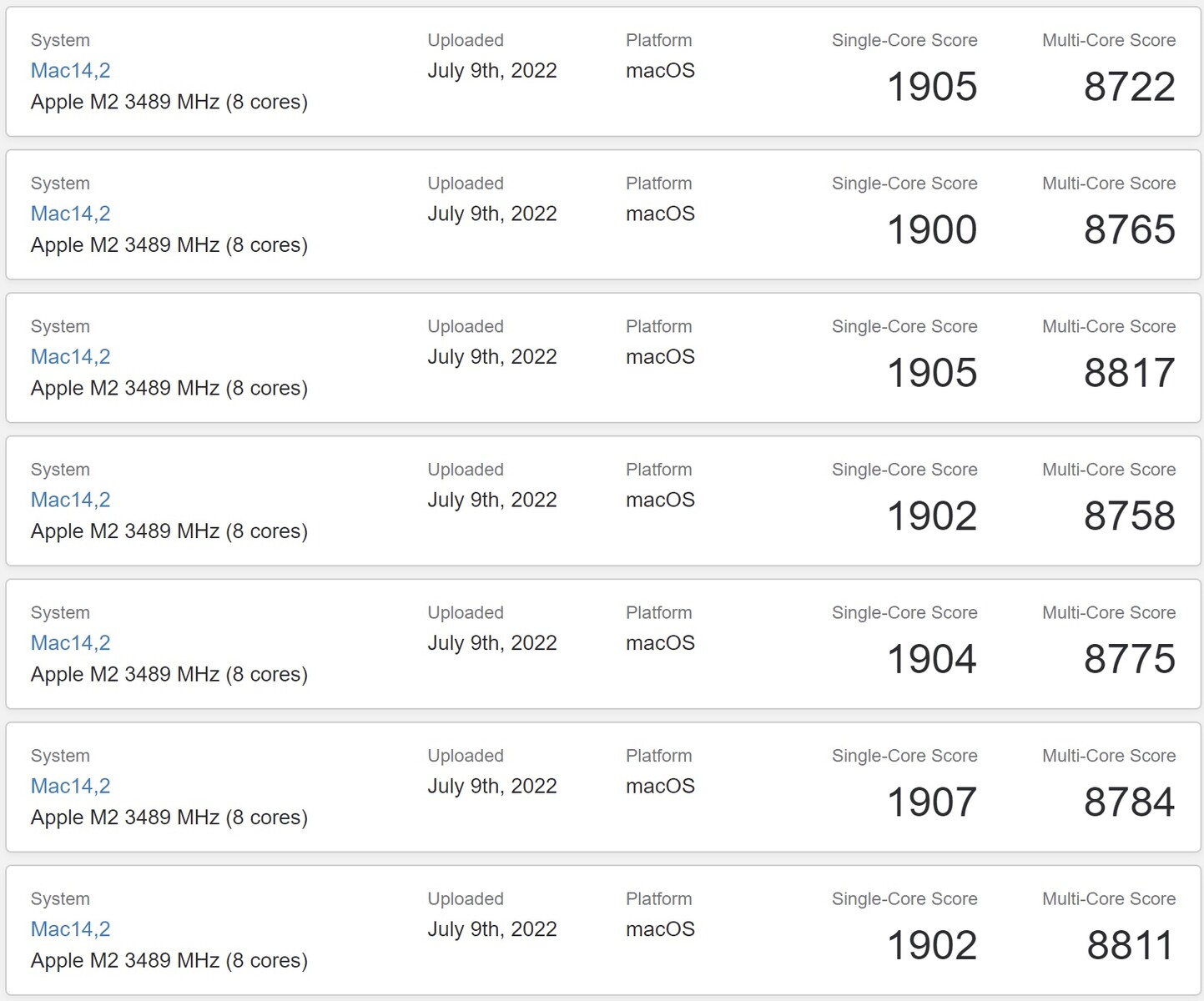Image resolution: width=1204 pixels, height=1001 pixels.
Task: Click the multi-core score 8784
Action: pyautogui.click(x=1130, y=802)
